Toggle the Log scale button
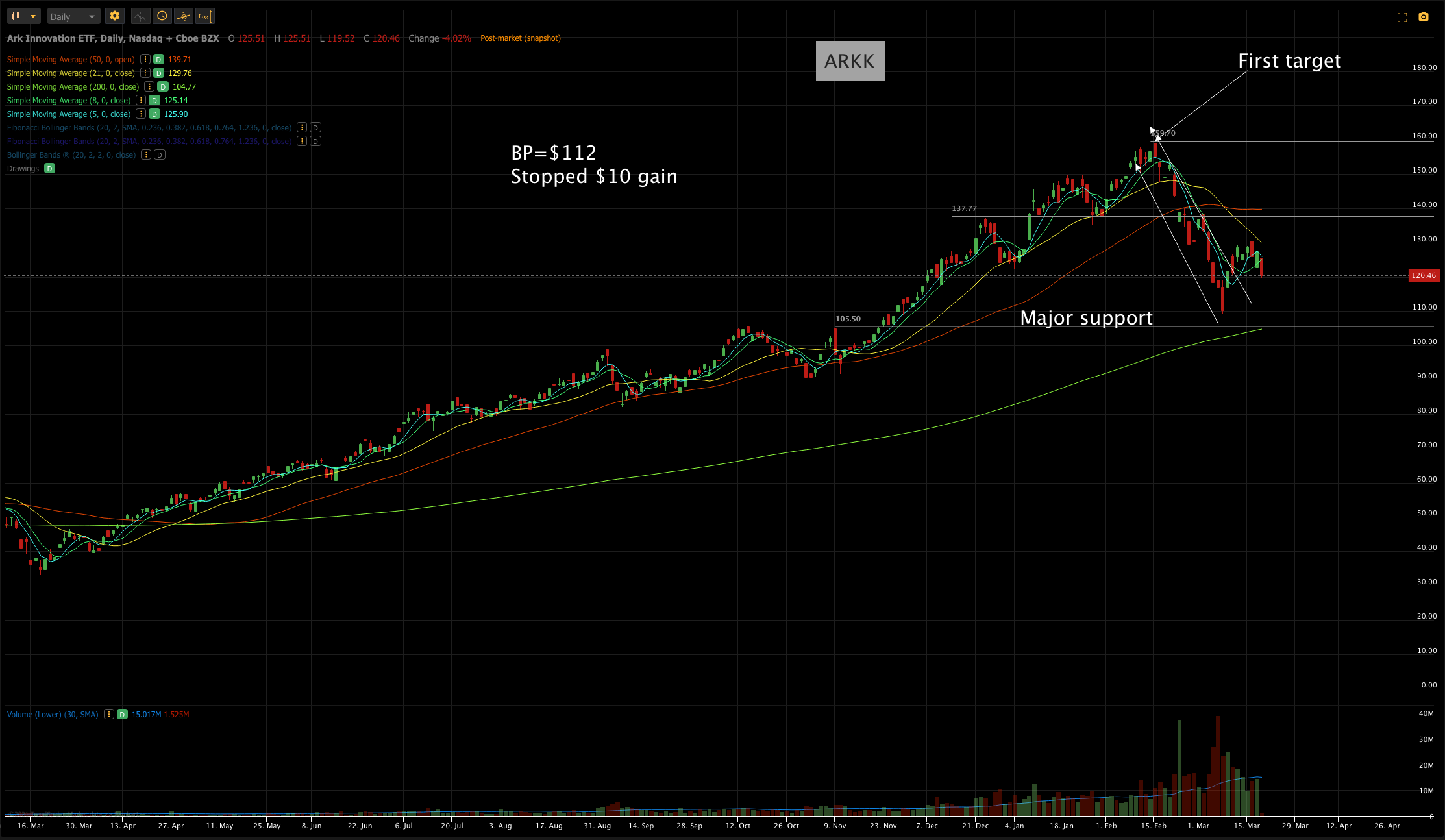1445x840 pixels. point(204,16)
